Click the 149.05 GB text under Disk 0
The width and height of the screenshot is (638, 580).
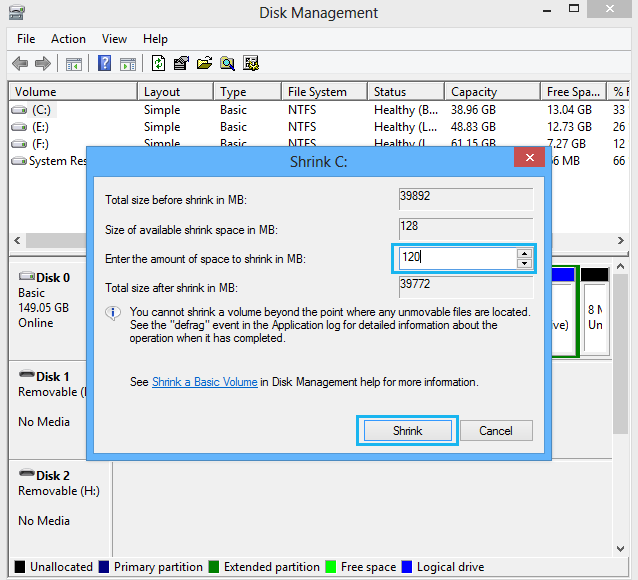pos(44,308)
